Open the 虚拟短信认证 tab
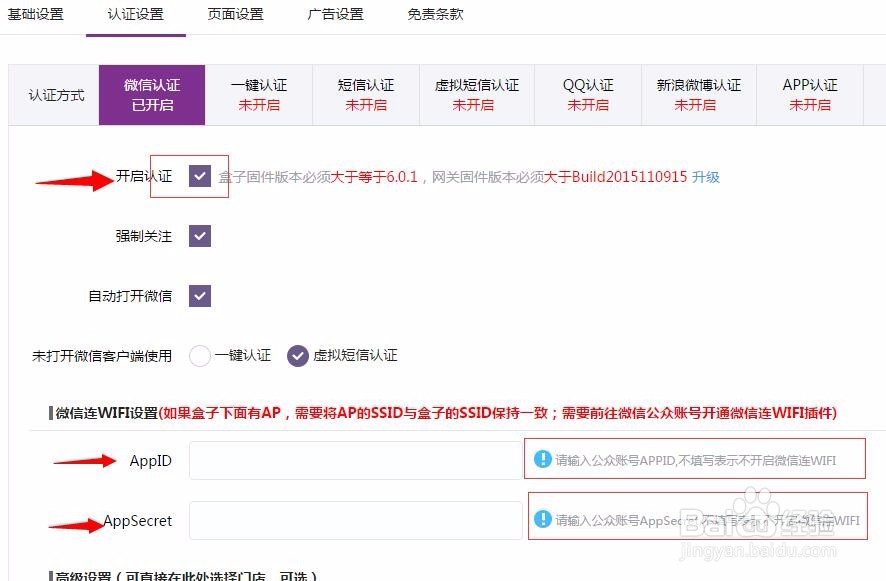The width and height of the screenshot is (886, 581). pyautogui.click(x=477, y=94)
